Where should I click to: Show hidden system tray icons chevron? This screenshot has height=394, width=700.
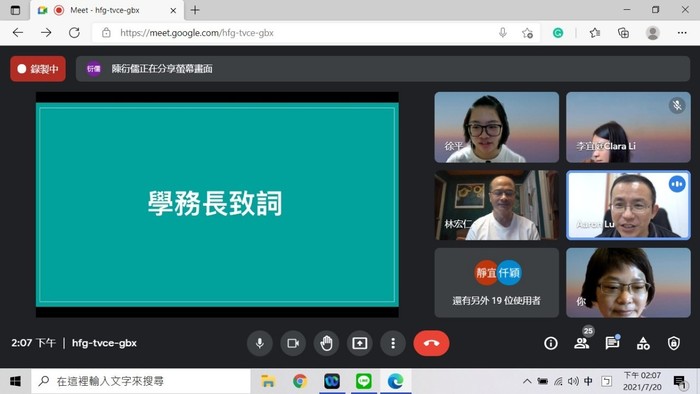pos(527,381)
